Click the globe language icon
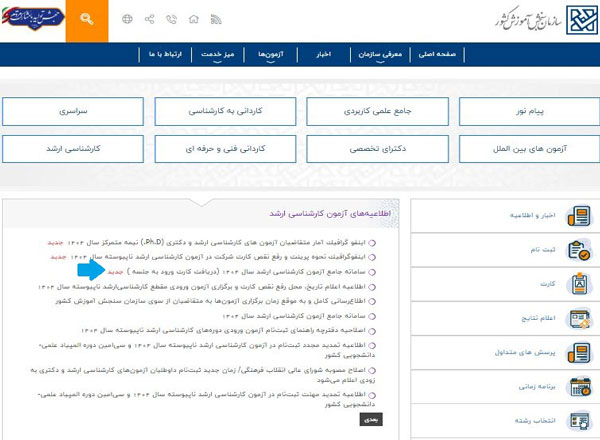Image resolution: width=600 pixels, height=440 pixels. click(x=127, y=19)
